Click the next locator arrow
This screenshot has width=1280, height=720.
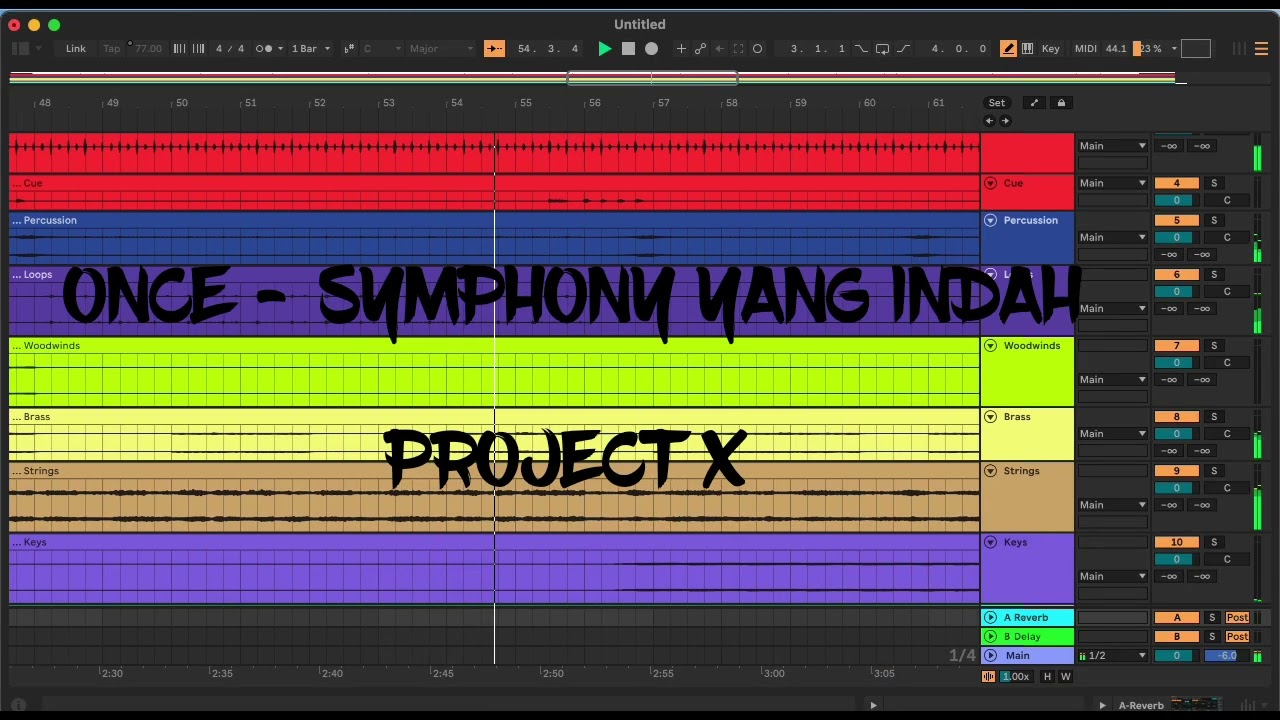pyautogui.click(x=1006, y=121)
